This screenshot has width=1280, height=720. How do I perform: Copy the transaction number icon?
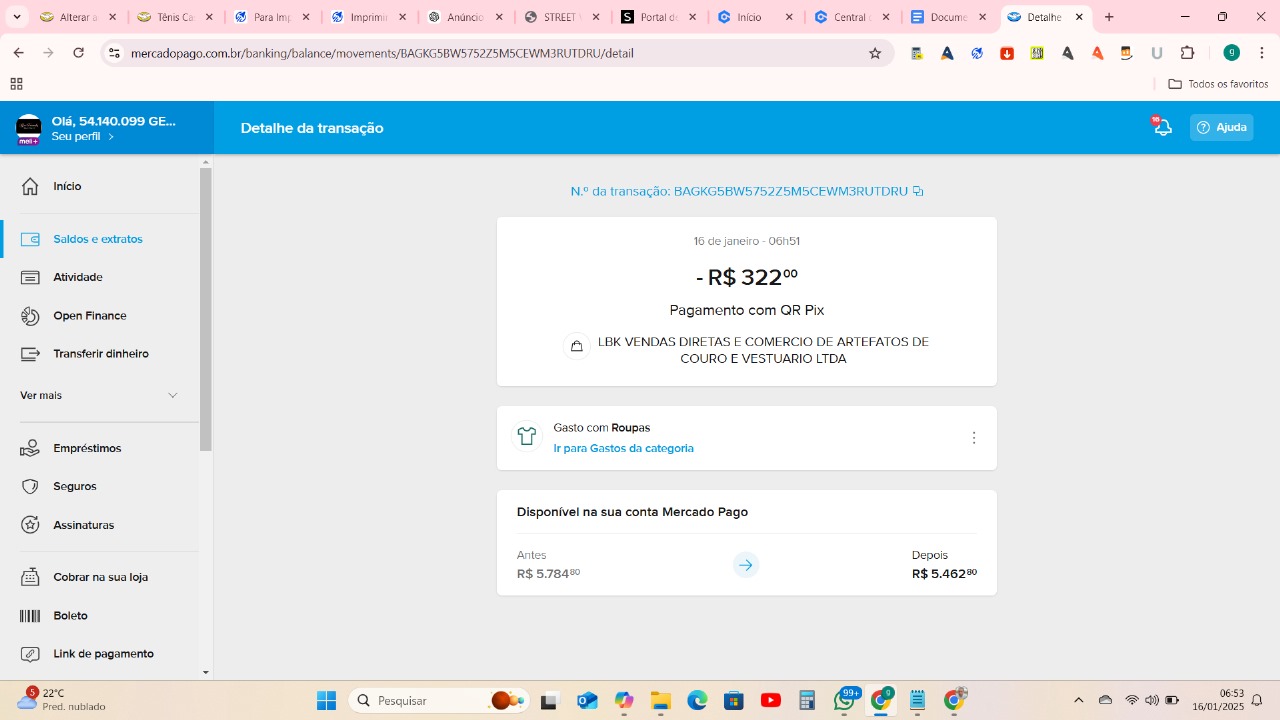coord(918,191)
